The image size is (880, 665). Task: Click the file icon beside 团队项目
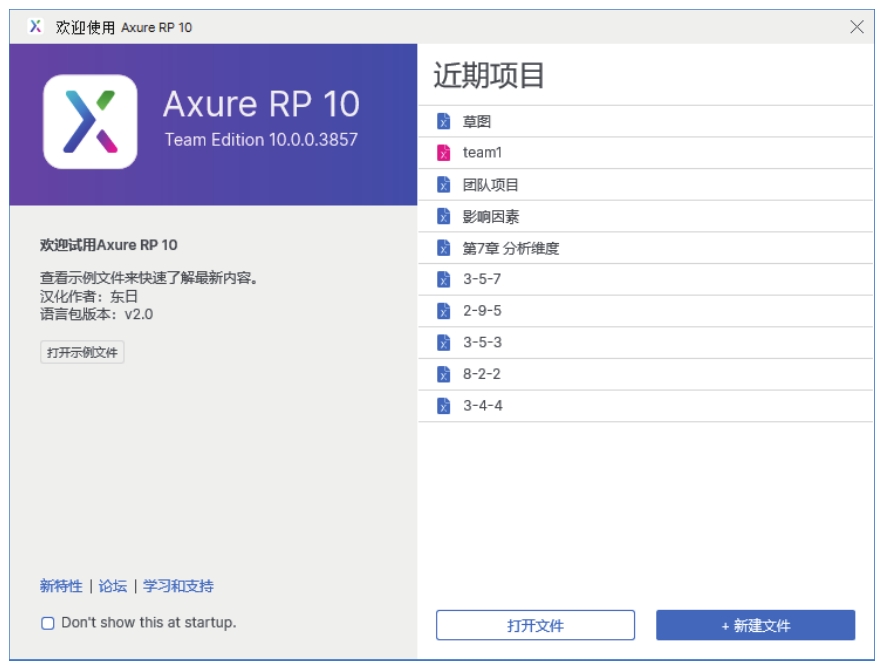[444, 185]
